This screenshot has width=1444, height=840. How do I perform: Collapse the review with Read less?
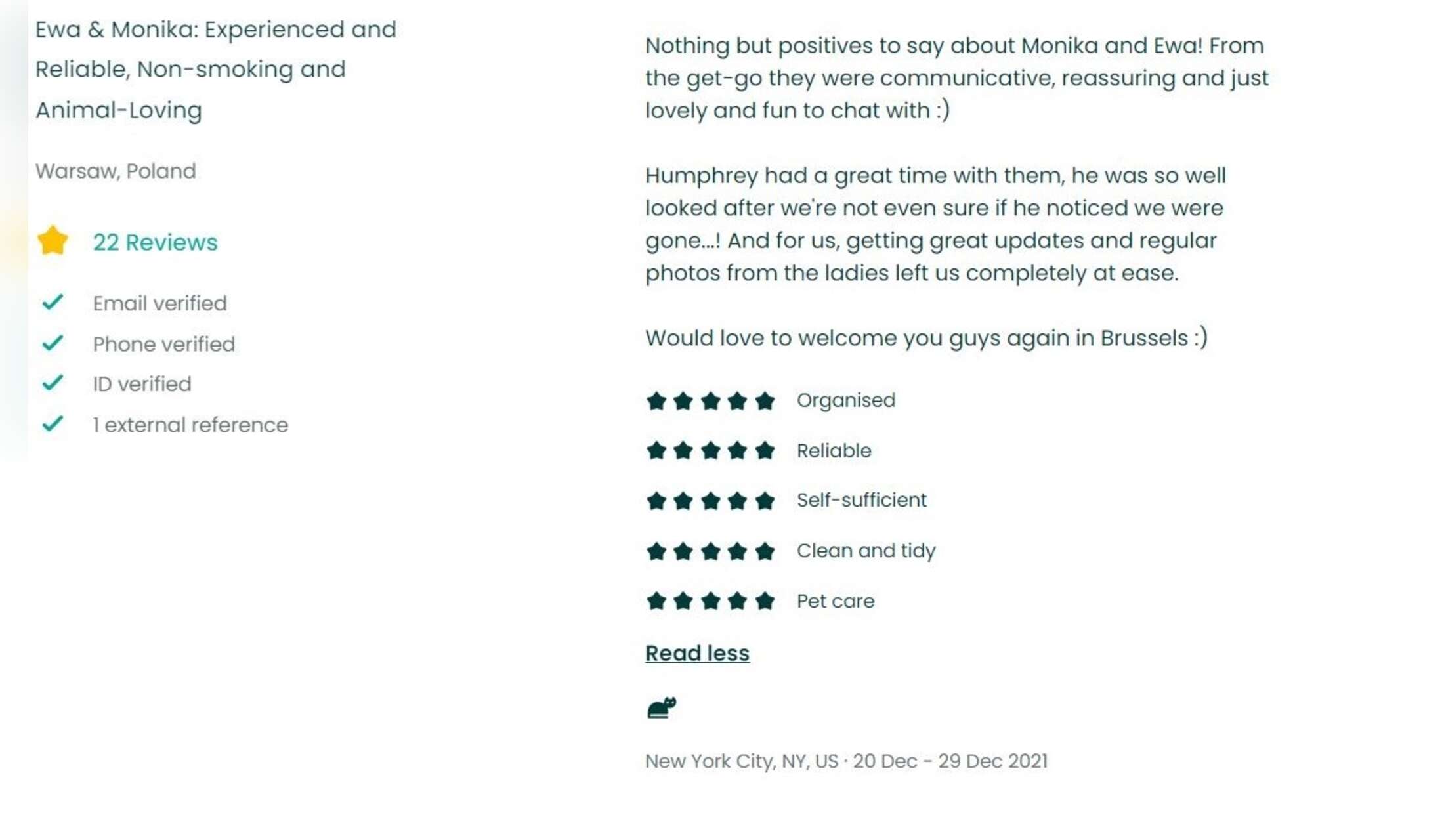coord(697,653)
